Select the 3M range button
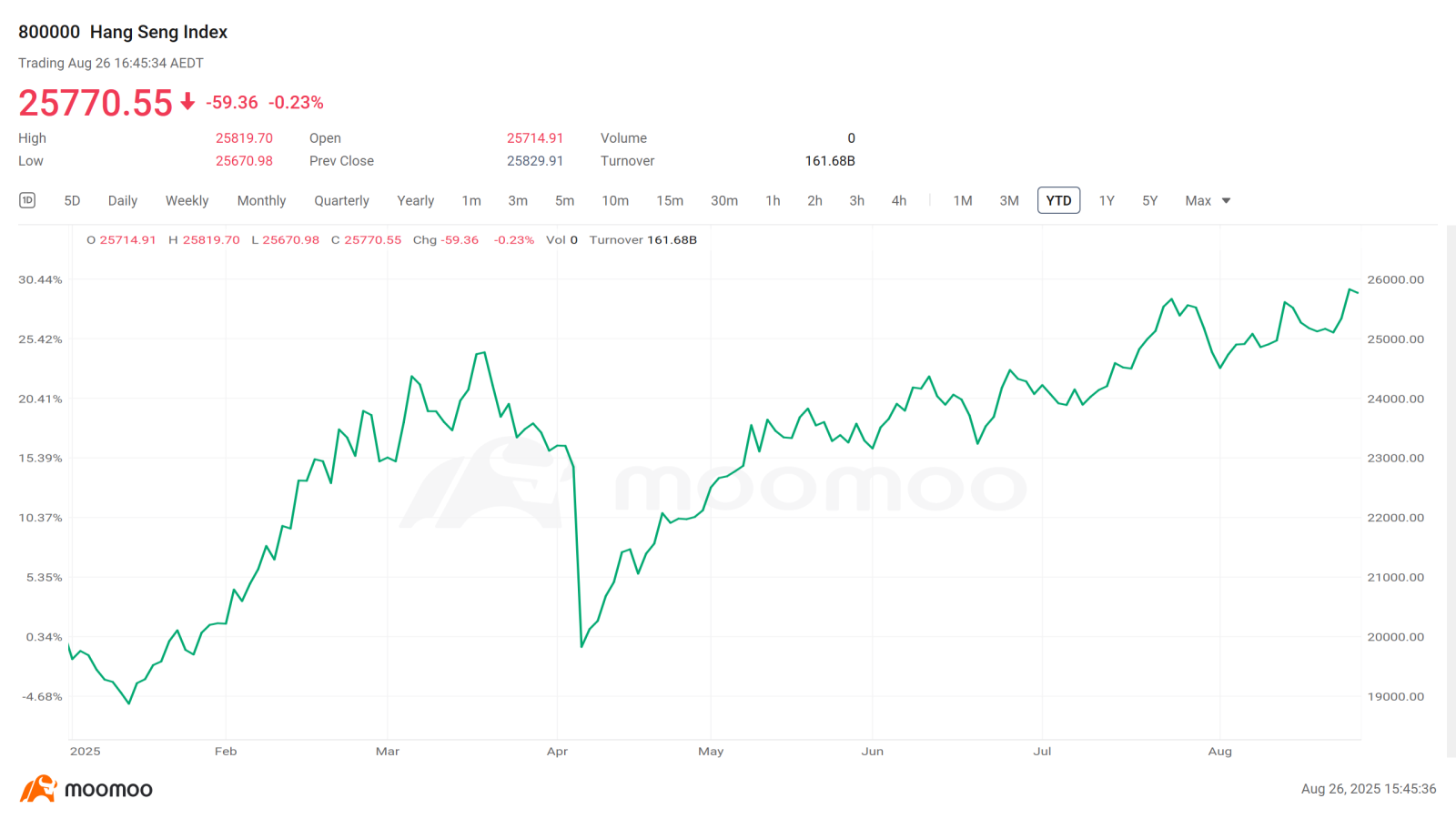1456x819 pixels. tap(1009, 200)
